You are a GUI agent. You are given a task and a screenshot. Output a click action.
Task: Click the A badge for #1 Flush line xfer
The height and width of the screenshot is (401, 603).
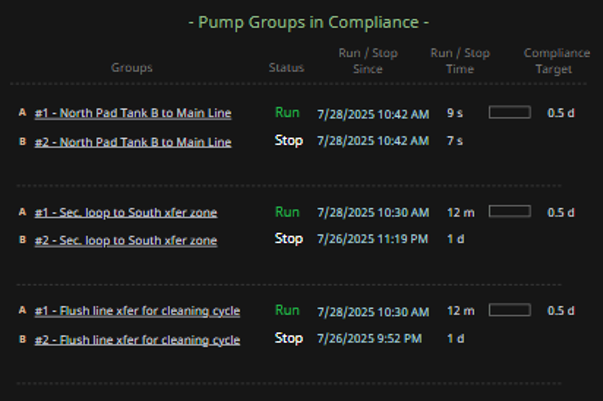click(x=22, y=310)
